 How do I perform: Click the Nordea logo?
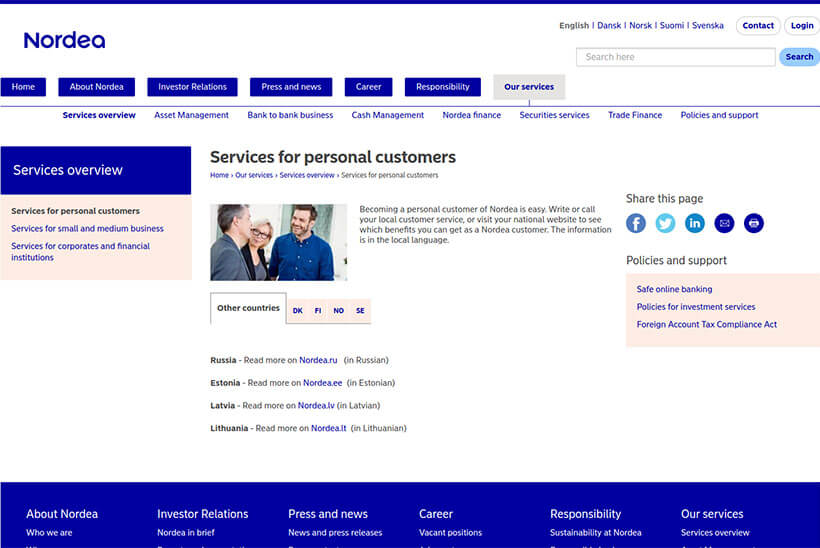point(64,40)
